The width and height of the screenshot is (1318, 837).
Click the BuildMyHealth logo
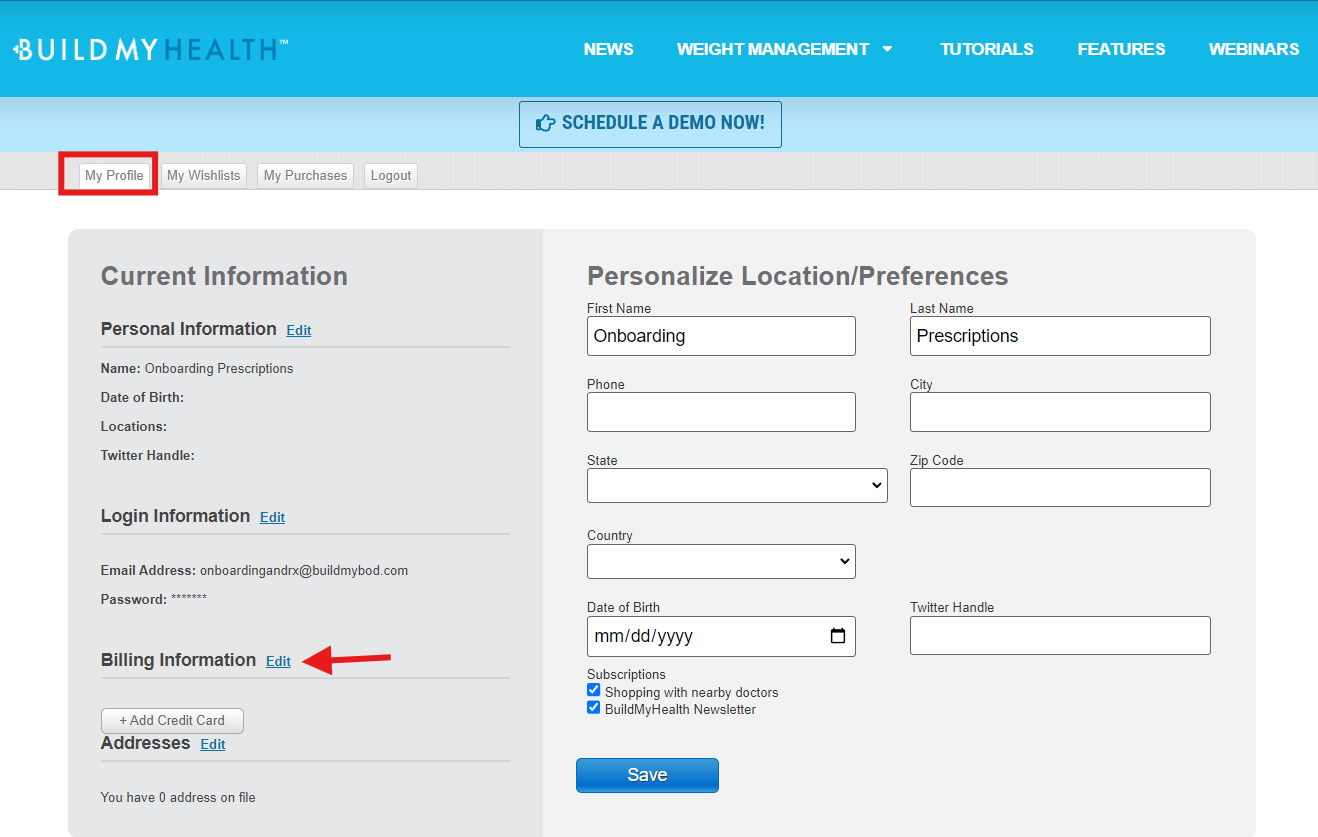click(x=151, y=49)
